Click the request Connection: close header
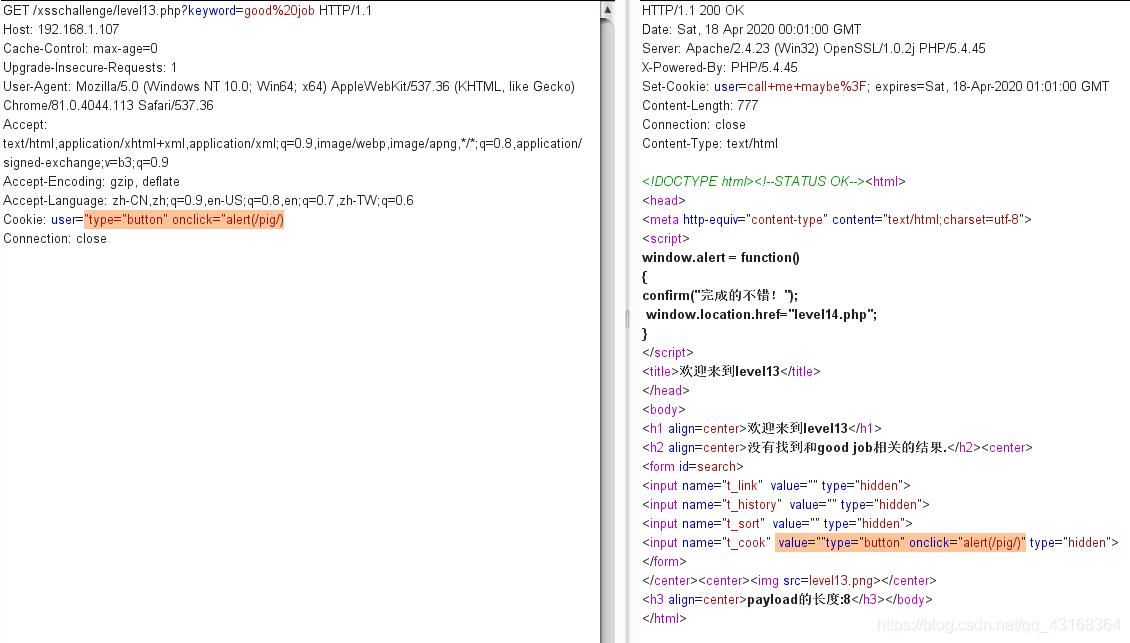Screen dimensions: 1130x643 (x=55, y=239)
